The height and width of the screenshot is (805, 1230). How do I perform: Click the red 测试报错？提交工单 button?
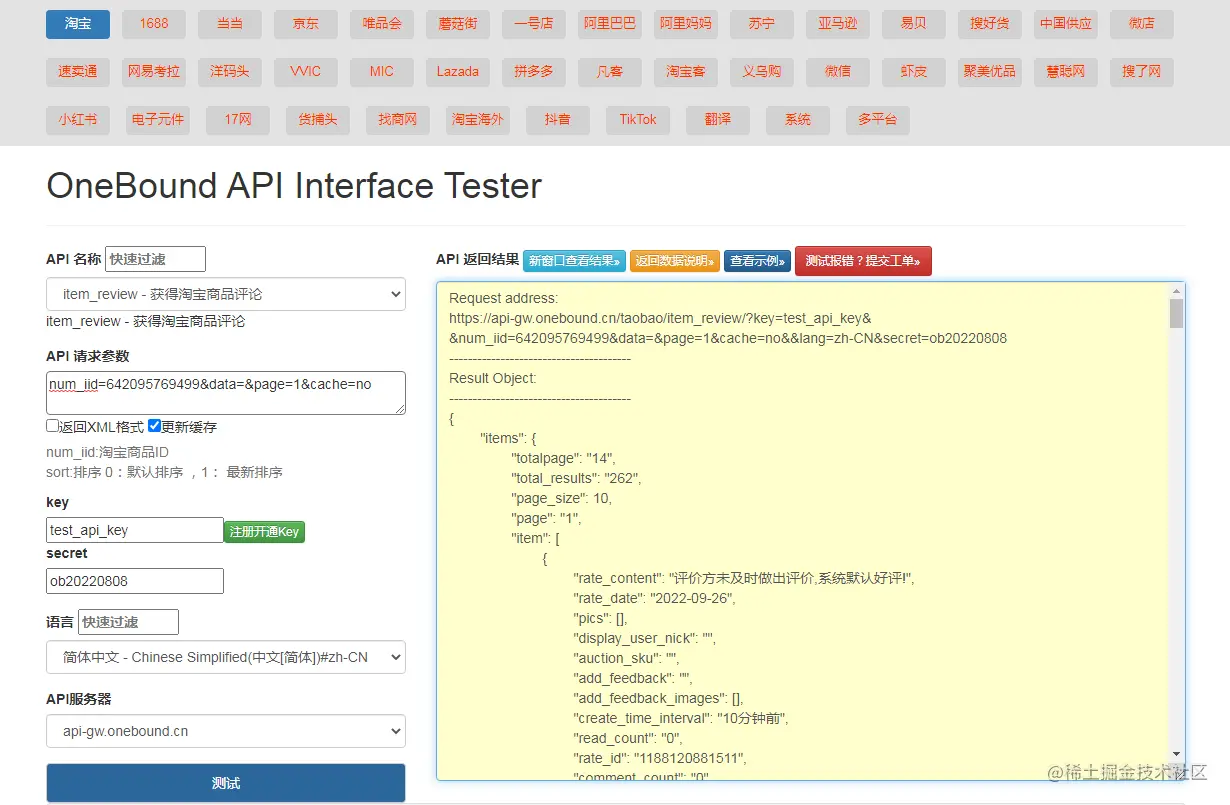(863, 261)
